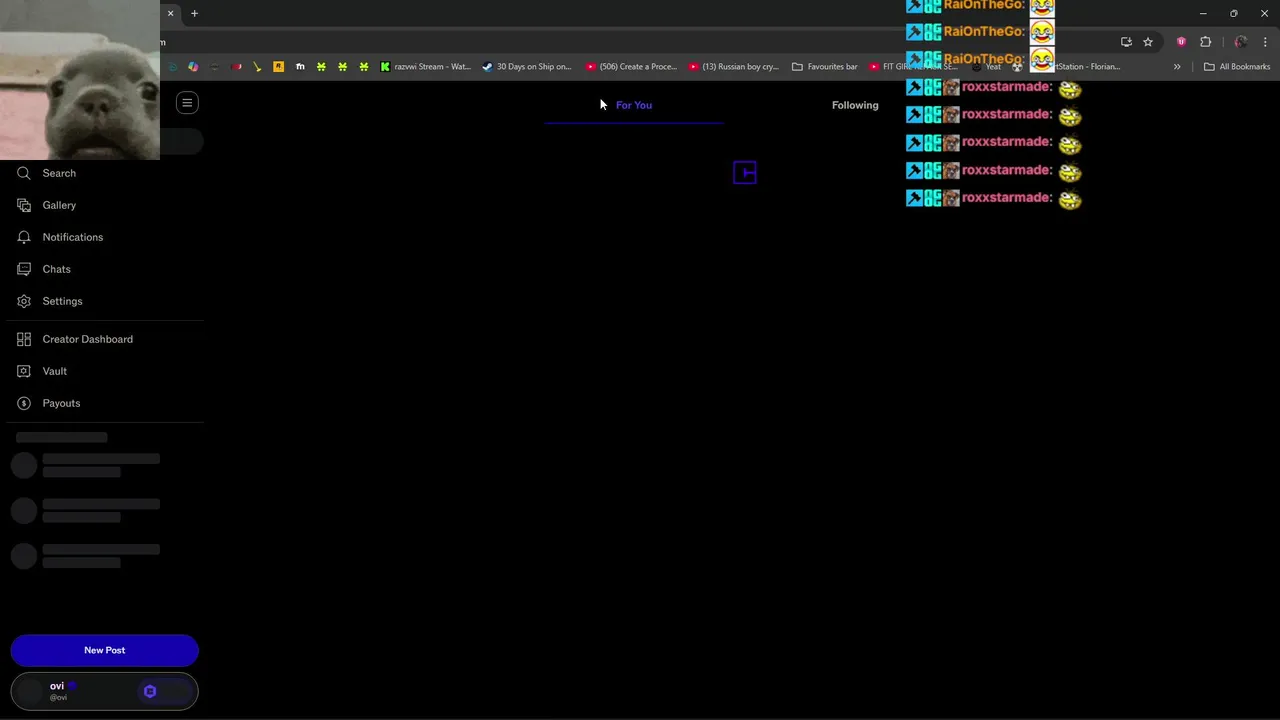Switch to the For You tab
This screenshot has width=1280, height=720.
(634, 105)
